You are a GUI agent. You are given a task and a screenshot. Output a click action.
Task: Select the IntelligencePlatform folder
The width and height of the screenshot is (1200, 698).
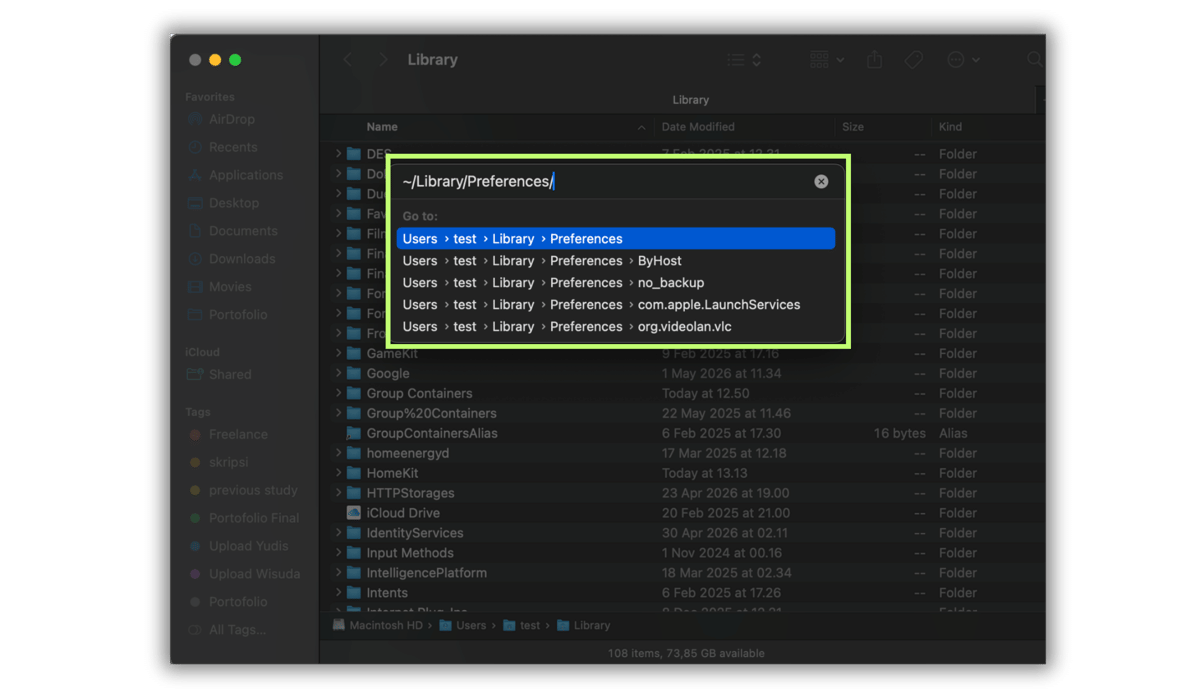(682, 573)
